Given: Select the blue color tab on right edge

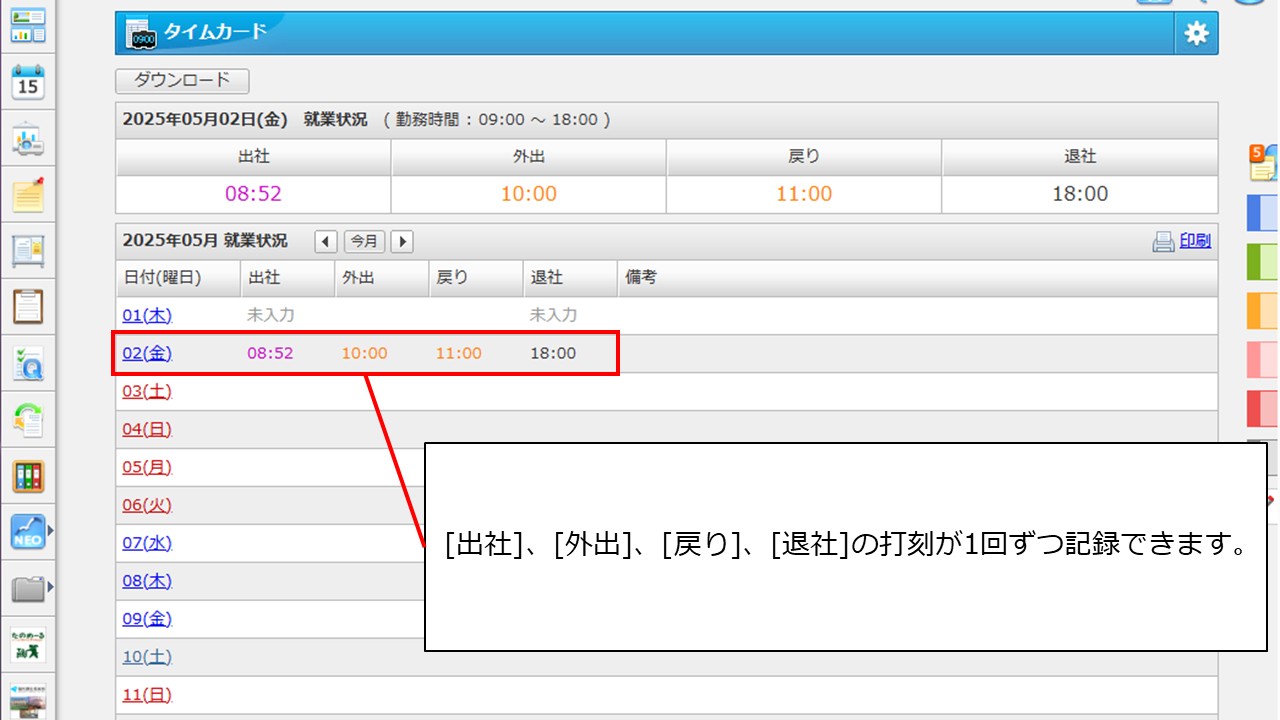Looking at the screenshot, I should pyautogui.click(x=1263, y=213).
